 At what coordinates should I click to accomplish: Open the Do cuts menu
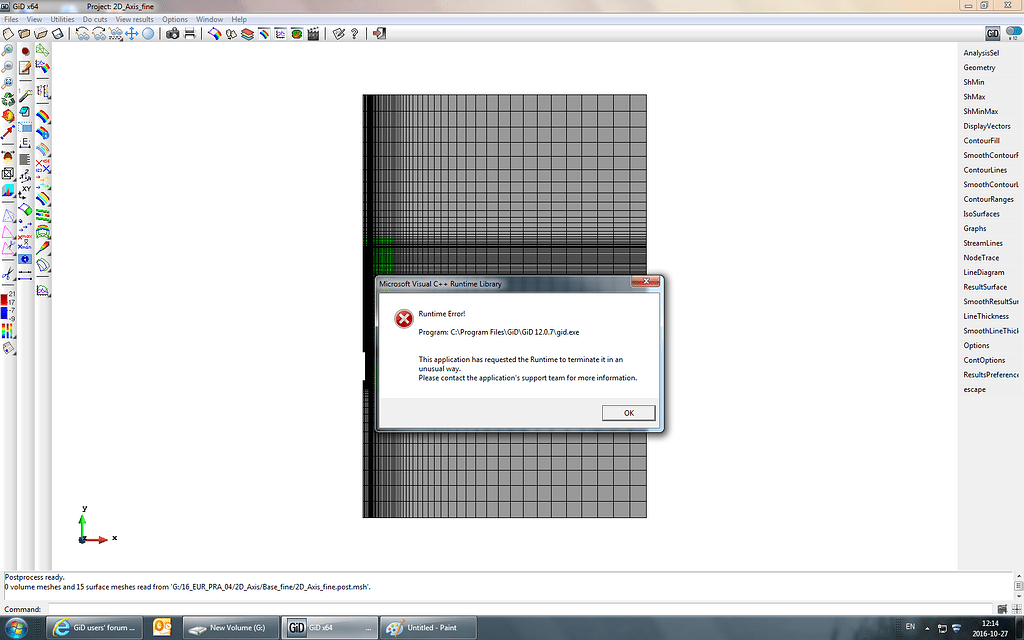[x=94, y=18]
